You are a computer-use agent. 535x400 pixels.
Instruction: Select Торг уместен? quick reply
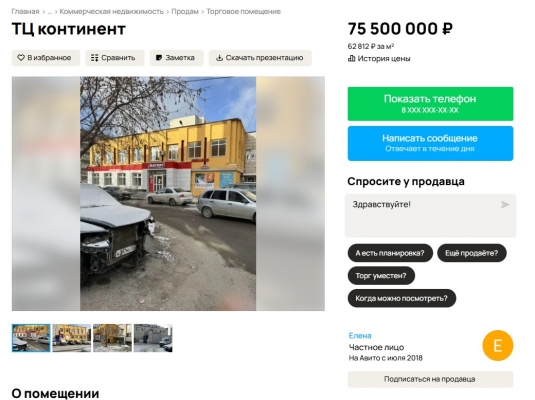coord(381,275)
